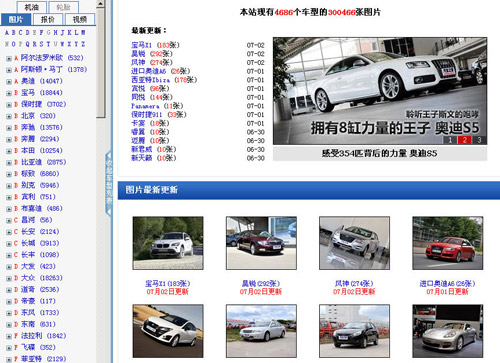
Task: Open 宾悦 (96张) in latest updates list
Action: coord(150,89)
